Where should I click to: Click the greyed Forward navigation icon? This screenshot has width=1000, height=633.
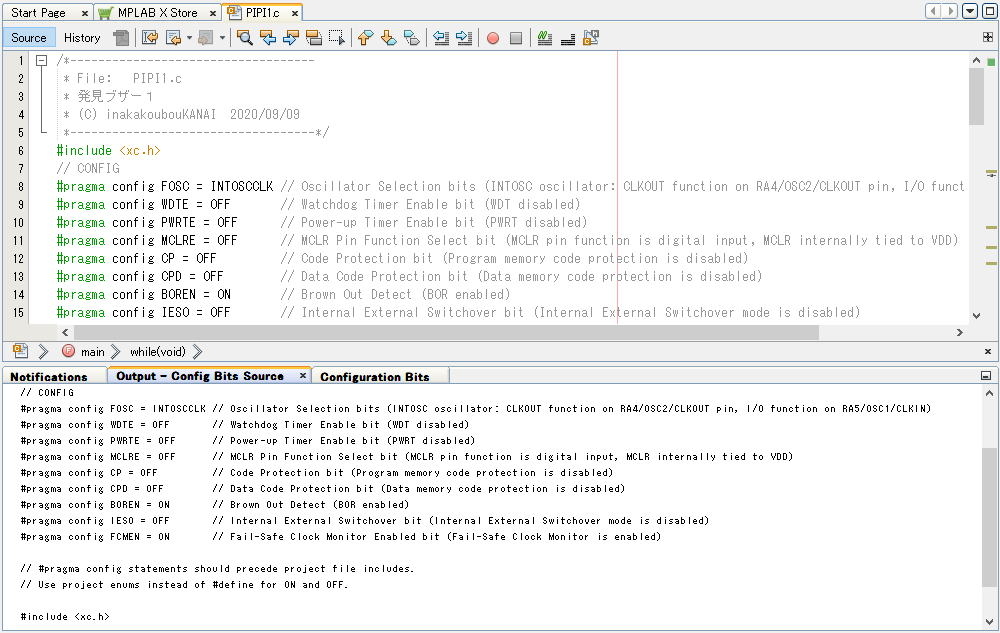click(205, 38)
